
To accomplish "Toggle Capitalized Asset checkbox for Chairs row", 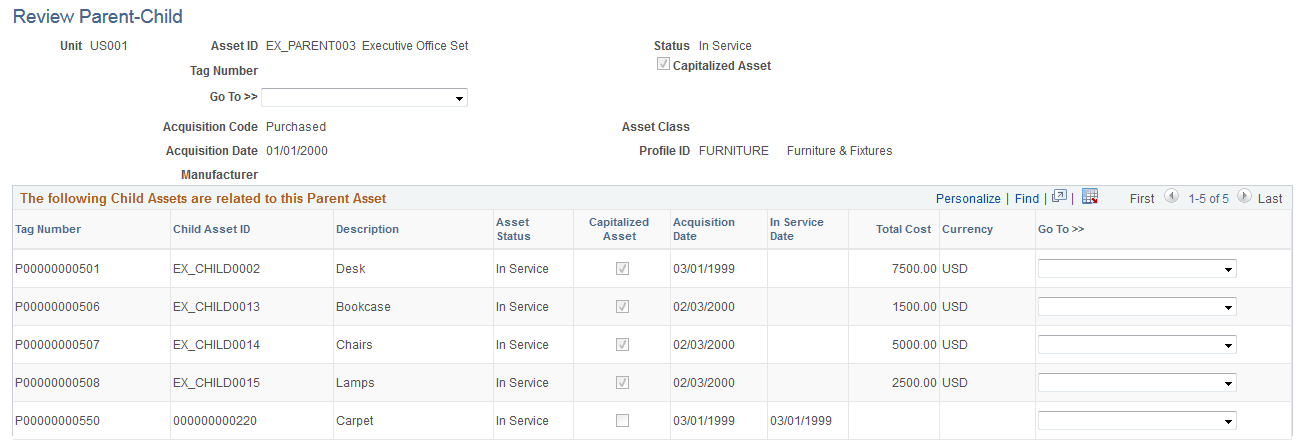I will pyautogui.click(x=622, y=345).
